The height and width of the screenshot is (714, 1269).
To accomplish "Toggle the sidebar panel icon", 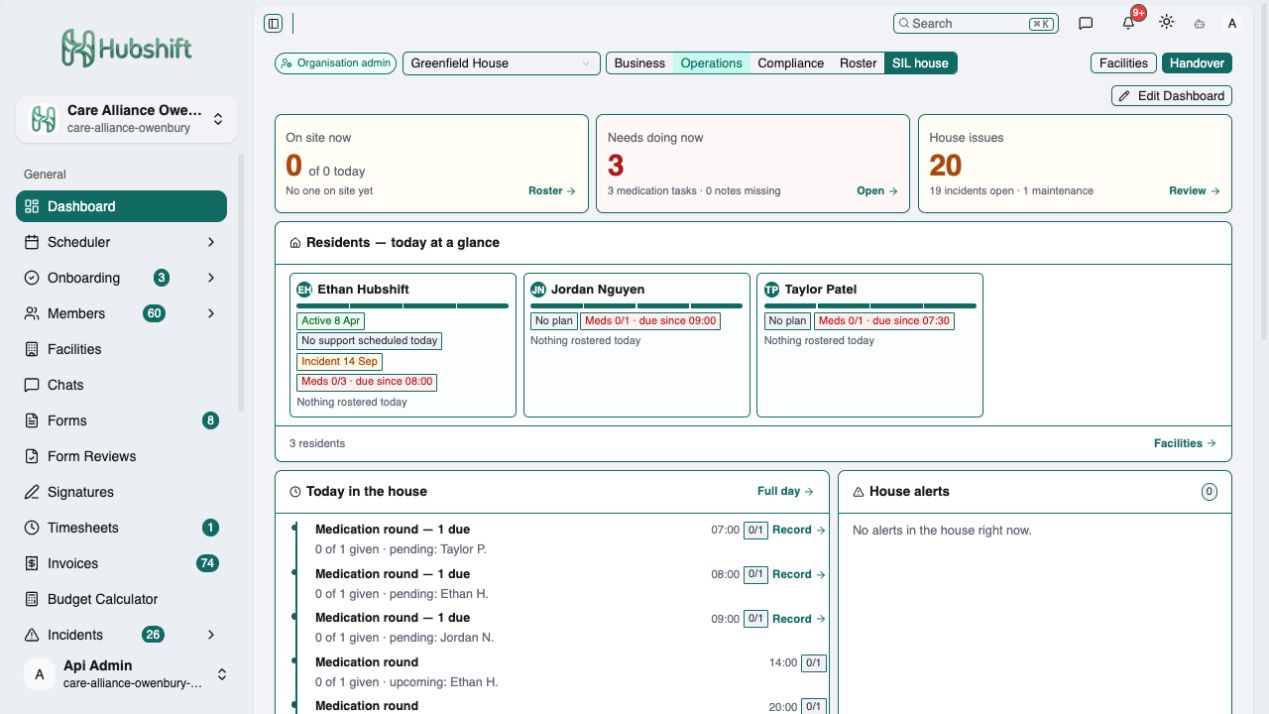I will pos(273,23).
